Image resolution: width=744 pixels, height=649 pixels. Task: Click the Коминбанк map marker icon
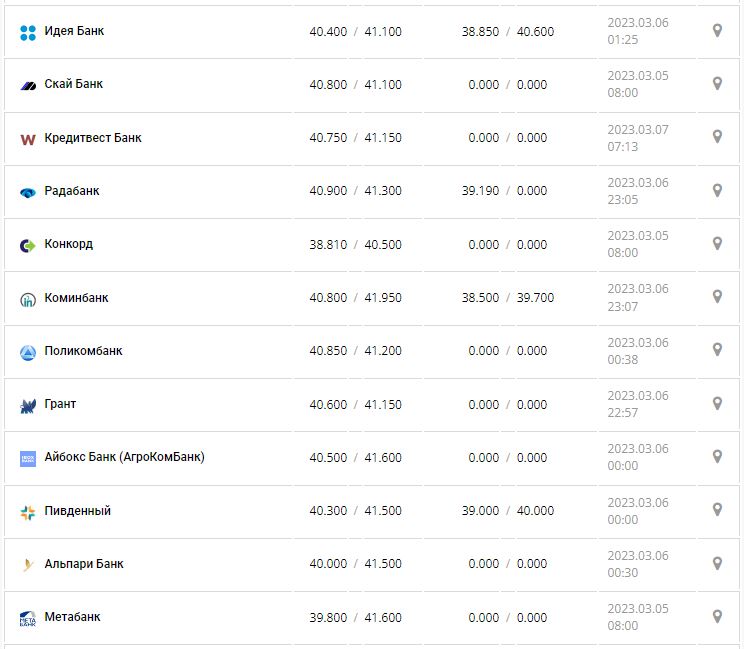pyautogui.click(x=717, y=297)
